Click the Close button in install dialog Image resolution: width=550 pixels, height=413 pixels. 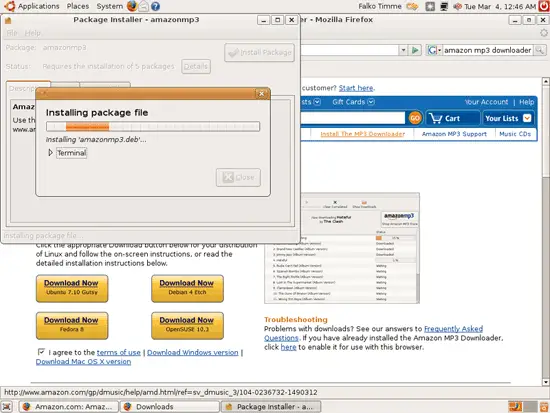238,177
